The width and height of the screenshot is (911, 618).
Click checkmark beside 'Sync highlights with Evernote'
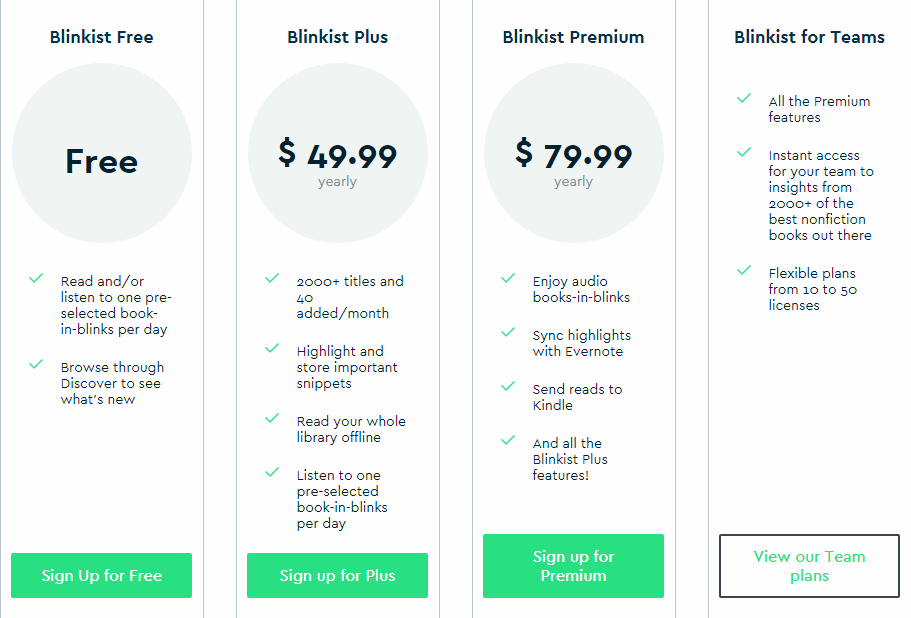(x=508, y=332)
